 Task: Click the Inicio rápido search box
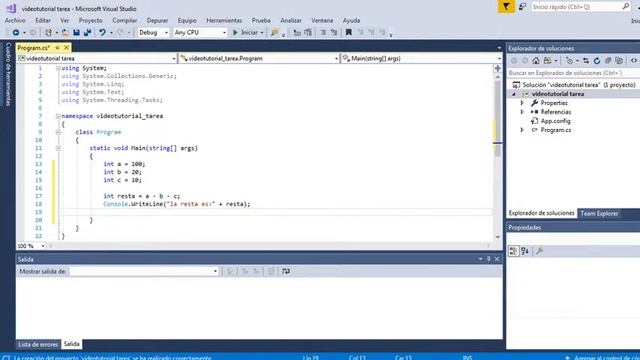pyautogui.click(x=580, y=7)
